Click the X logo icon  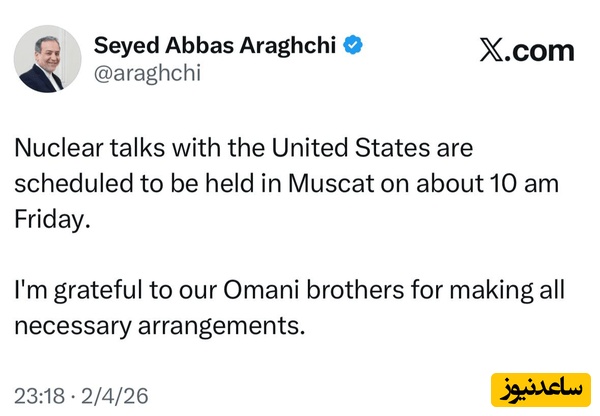pyautogui.click(x=491, y=52)
